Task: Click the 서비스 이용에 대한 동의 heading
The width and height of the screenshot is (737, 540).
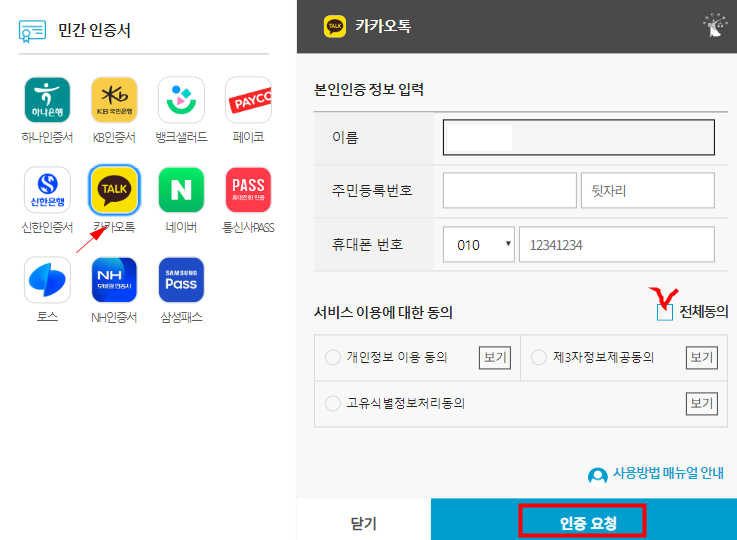Action: coord(383,313)
